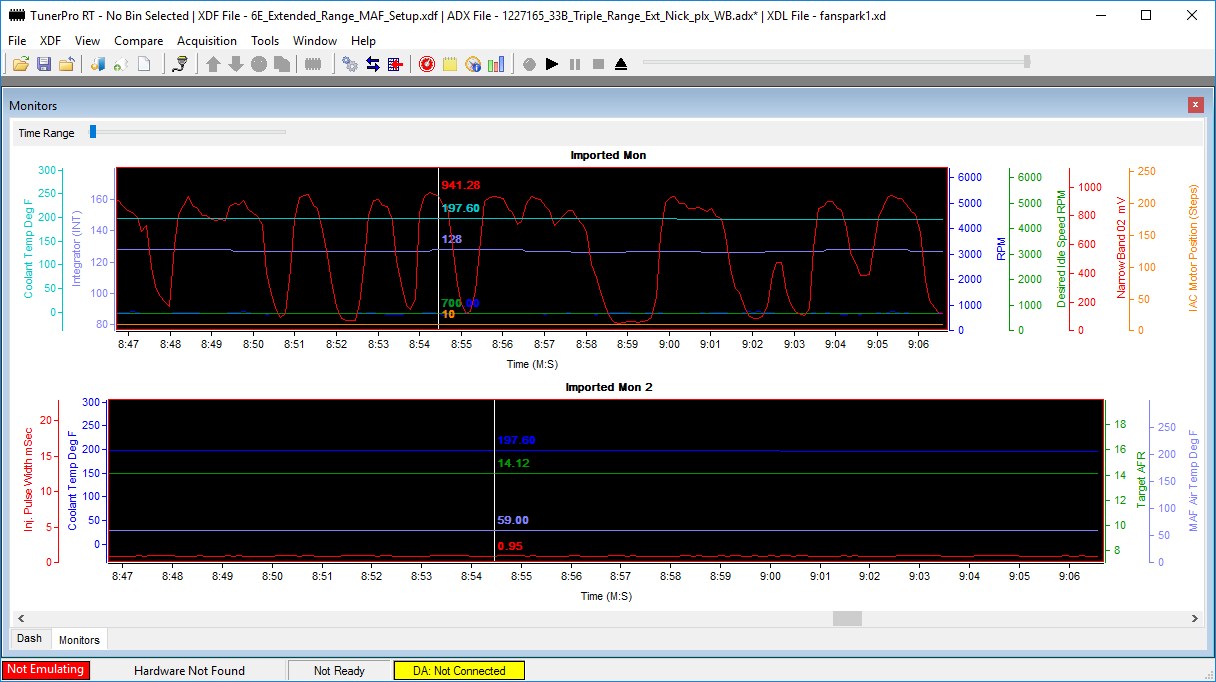The image size is (1216, 682).
Task: Open the notes editor with the yellow notepad icon
Action: (452, 63)
